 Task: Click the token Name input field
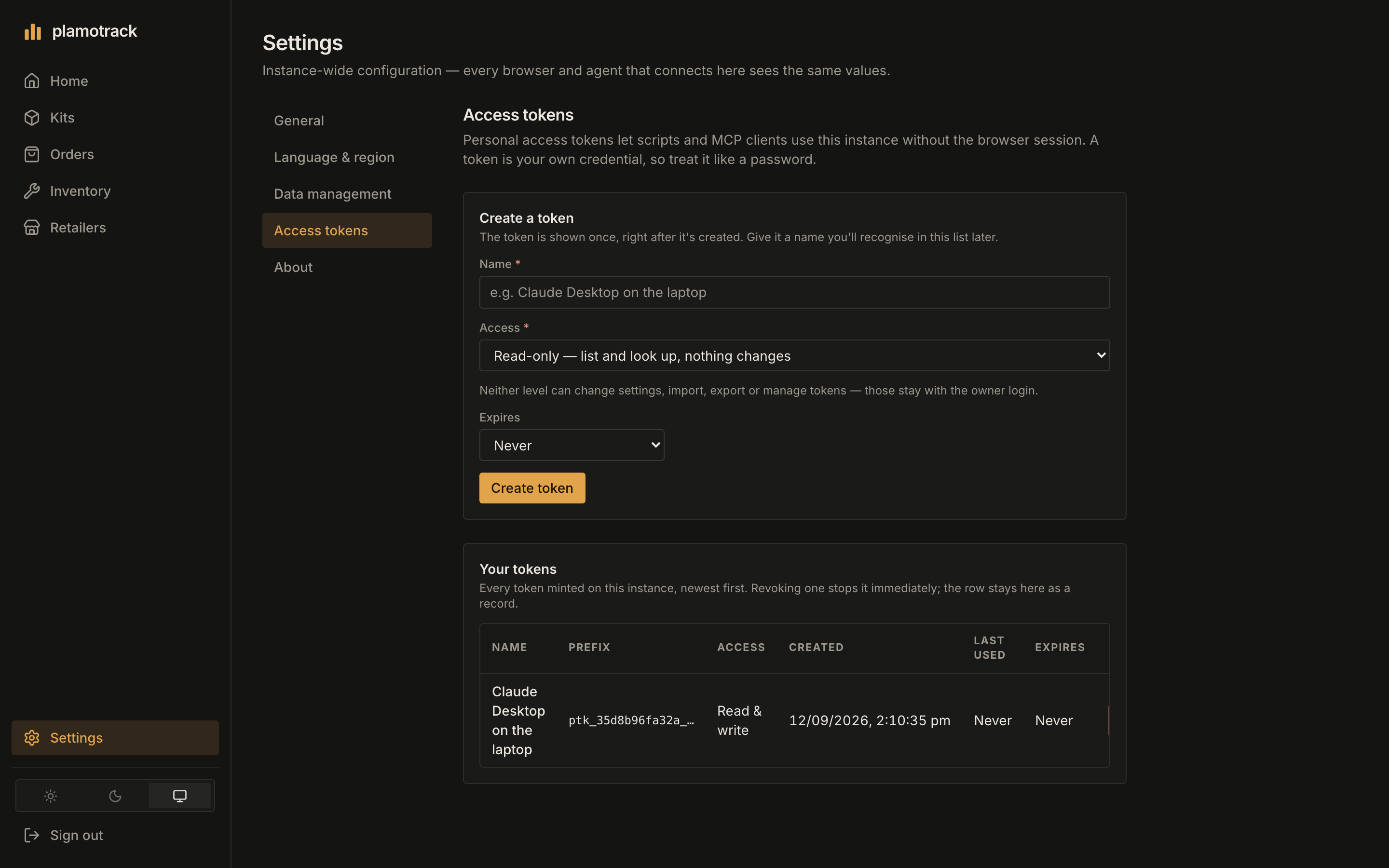click(x=794, y=292)
